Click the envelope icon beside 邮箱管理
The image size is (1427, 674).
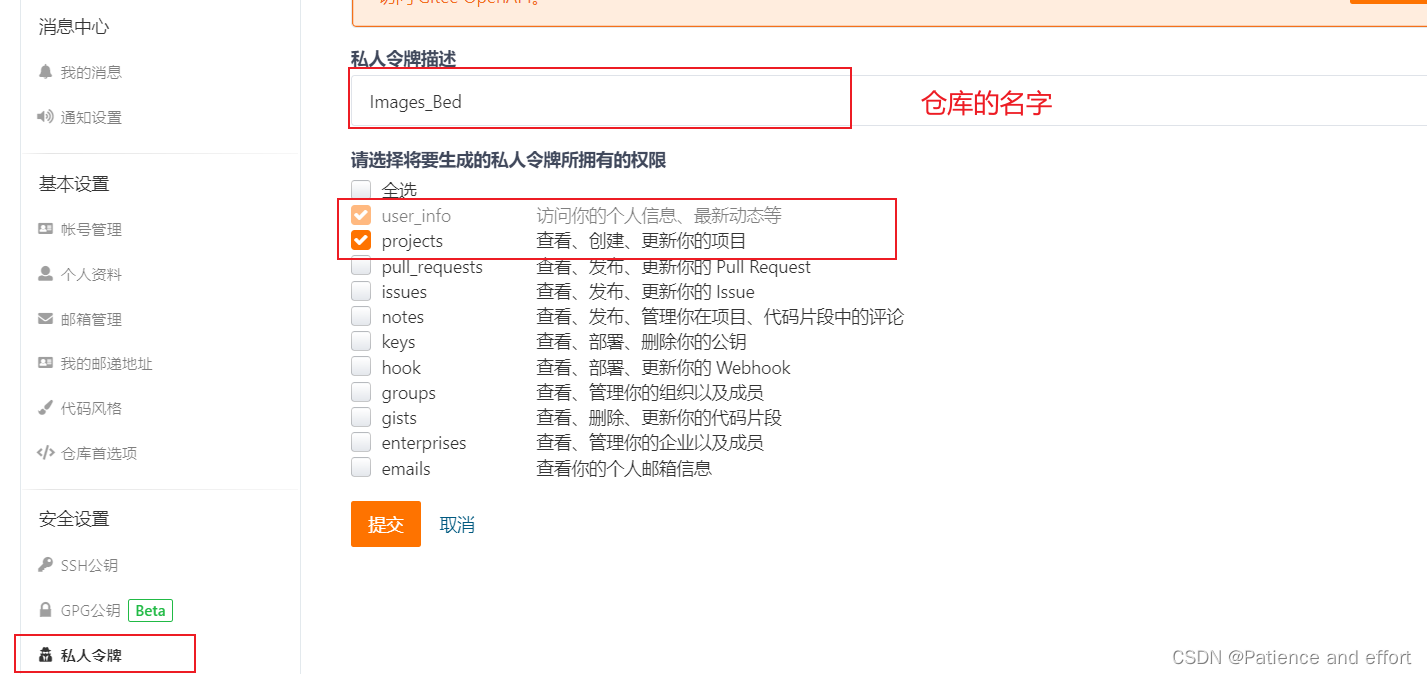45,319
